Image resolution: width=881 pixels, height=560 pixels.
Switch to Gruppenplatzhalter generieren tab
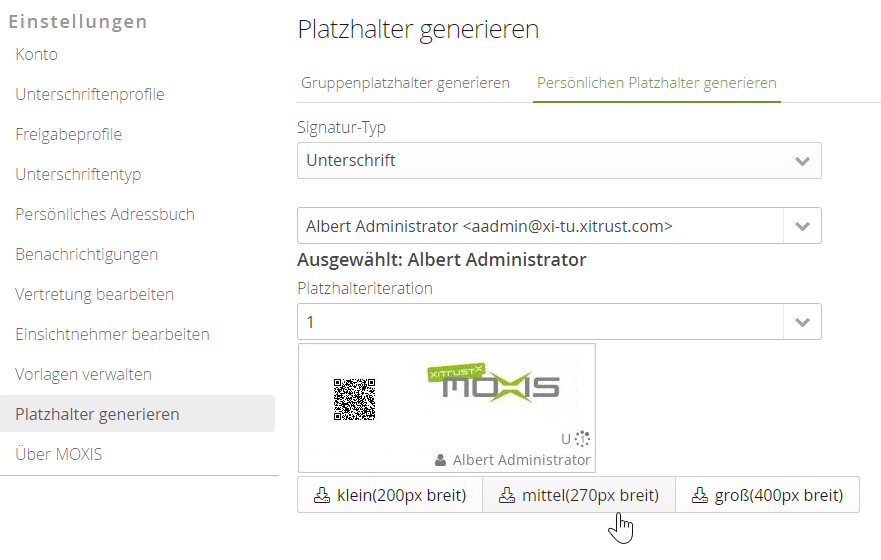405,83
